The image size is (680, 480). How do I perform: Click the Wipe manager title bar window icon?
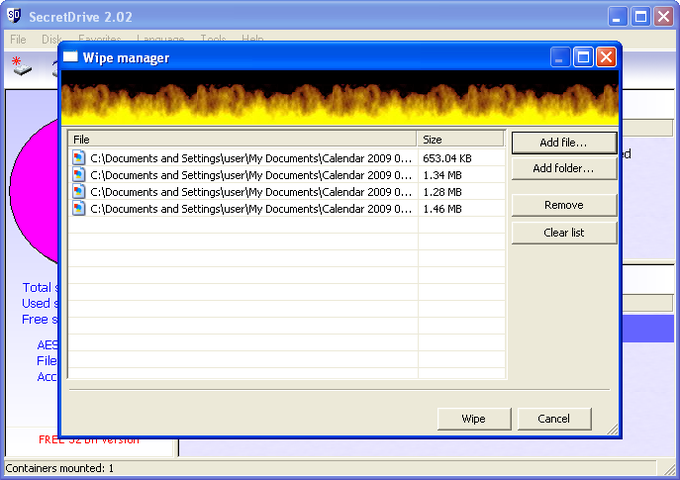point(70,57)
